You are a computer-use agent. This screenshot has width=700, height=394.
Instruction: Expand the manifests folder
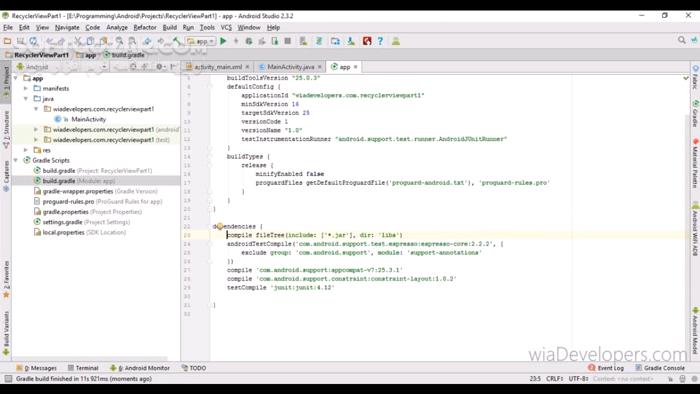(x=26, y=88)
